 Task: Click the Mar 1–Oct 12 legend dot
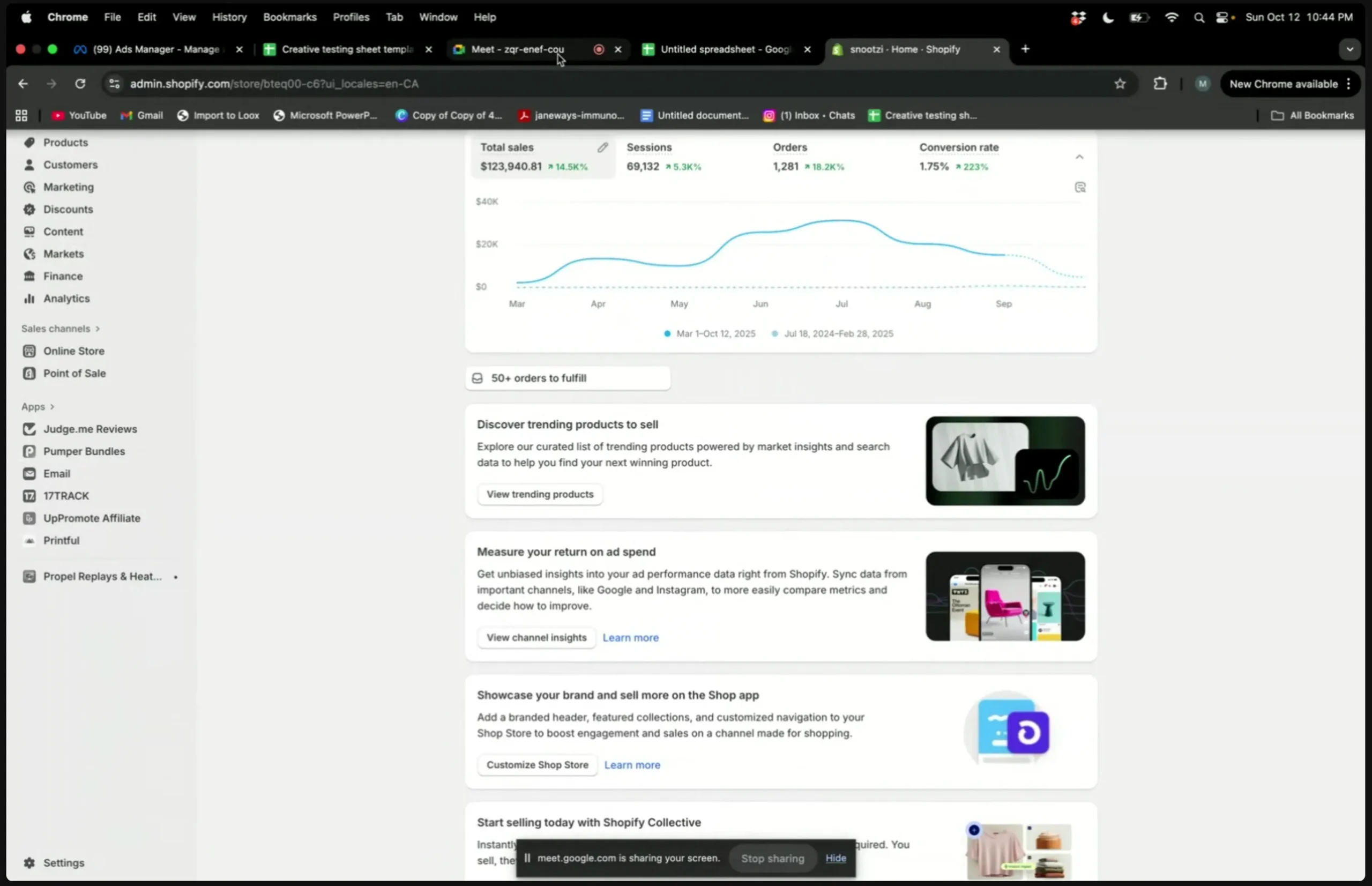tap(667, 334)
